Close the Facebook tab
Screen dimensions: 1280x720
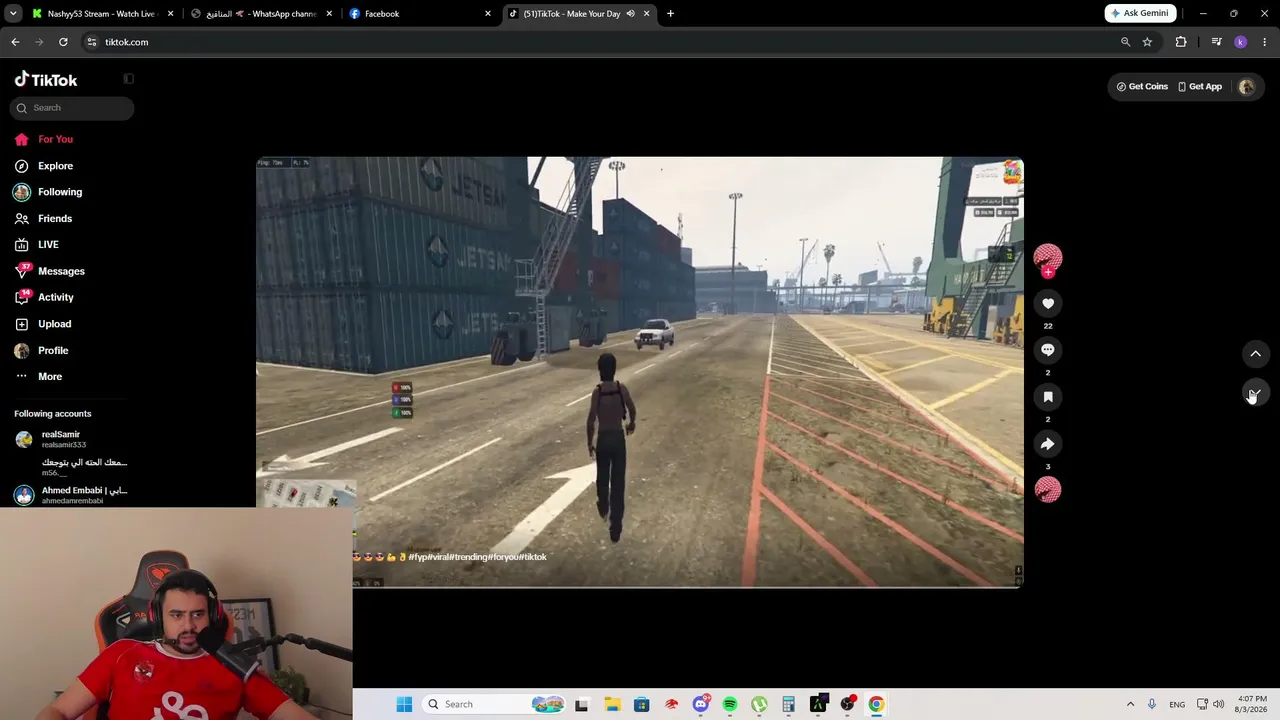tap(488, 14)
